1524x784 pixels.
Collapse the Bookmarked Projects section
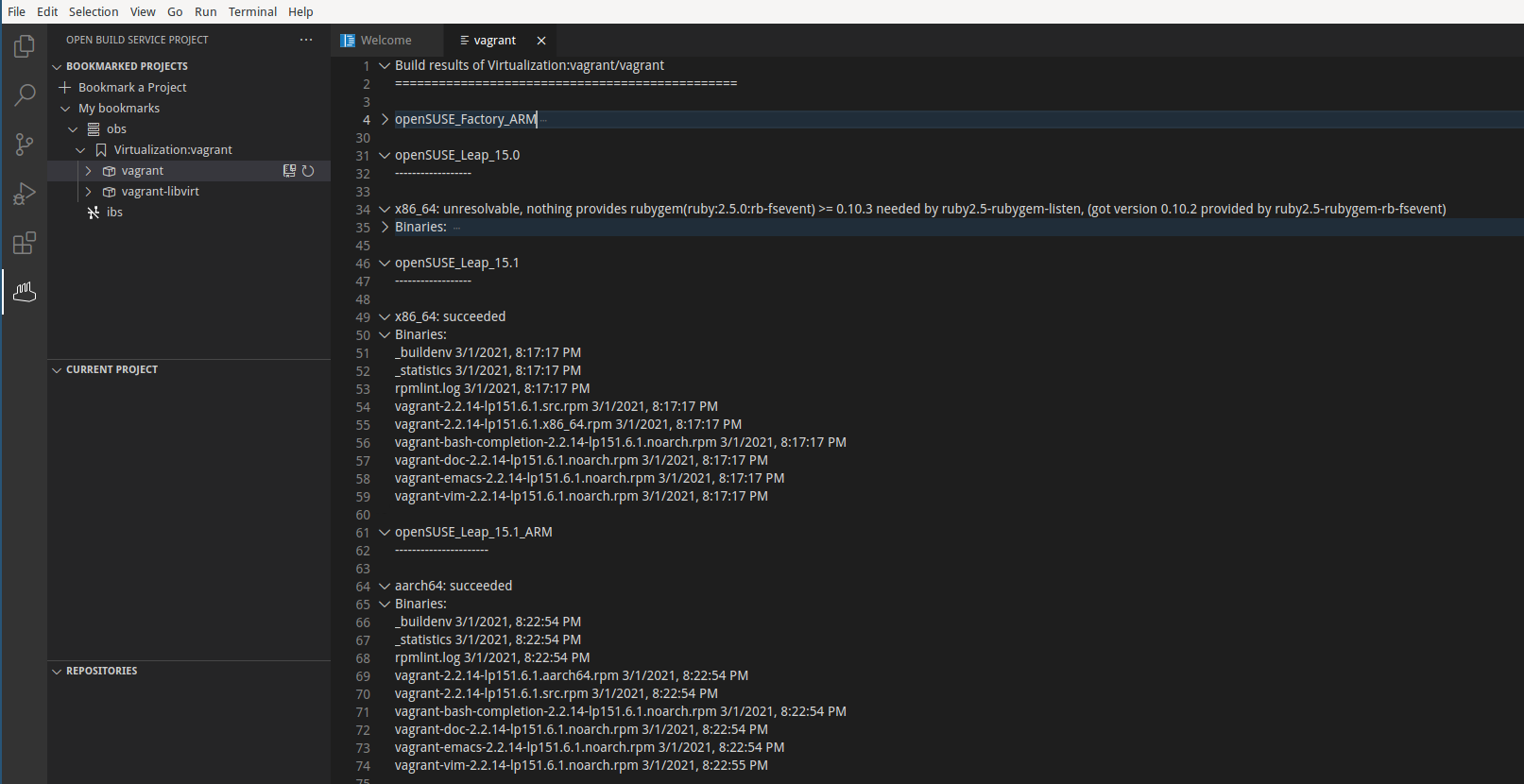[x=57, y=66]
